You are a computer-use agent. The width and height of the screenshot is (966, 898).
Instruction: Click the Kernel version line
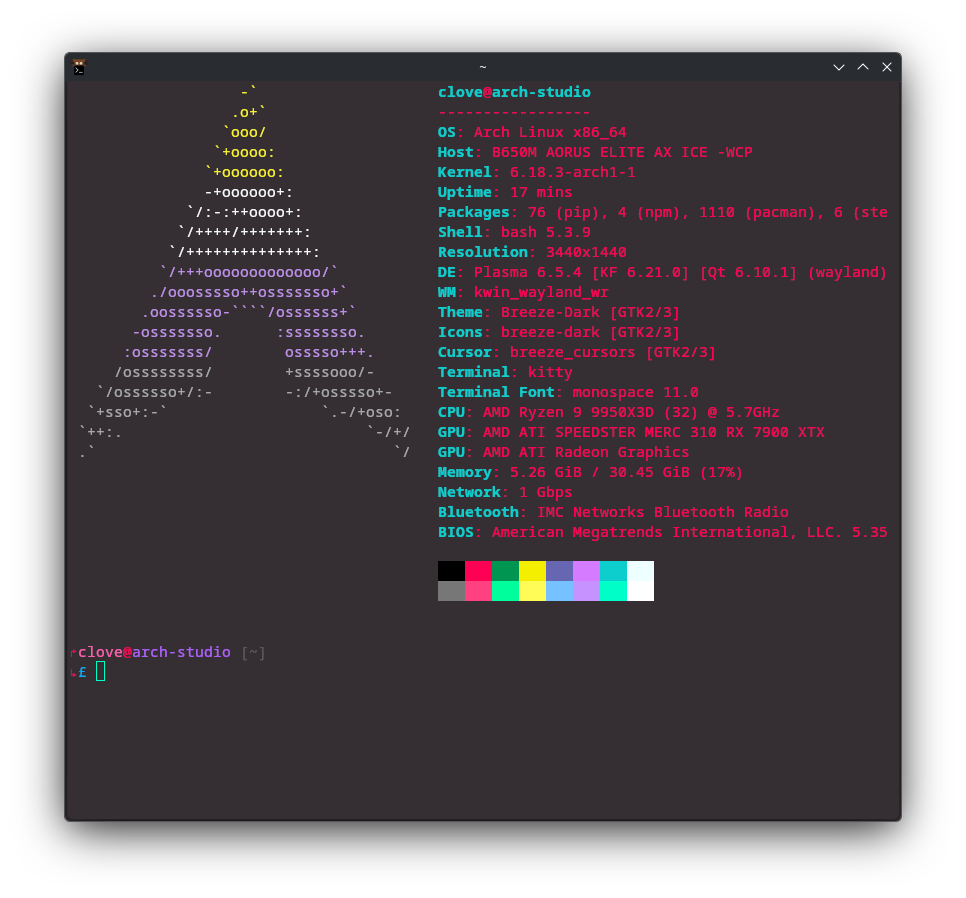click(536, 172)
